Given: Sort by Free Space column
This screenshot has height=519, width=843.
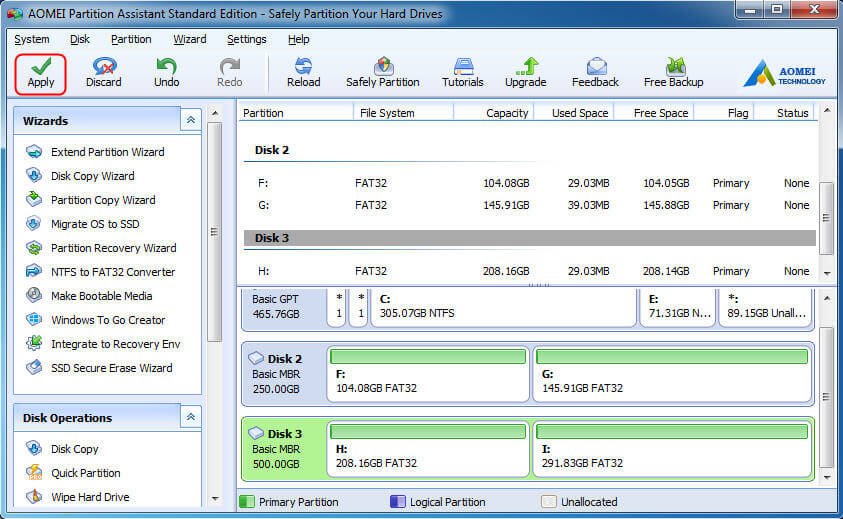Looking at the screenshot, I should click(x=654, y=113).
